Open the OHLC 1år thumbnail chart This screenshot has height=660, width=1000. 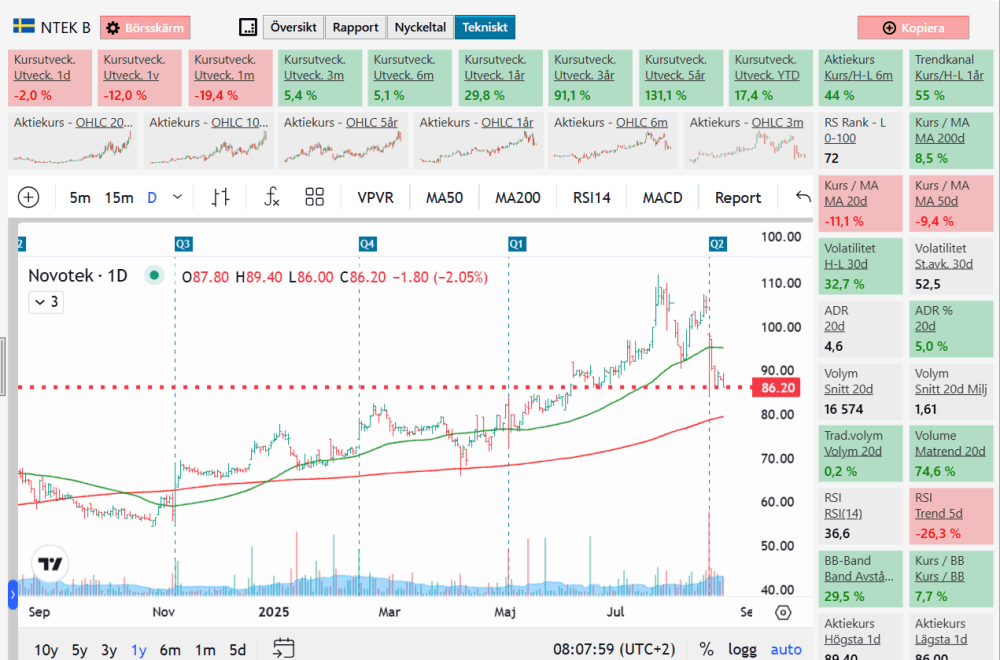478,141
